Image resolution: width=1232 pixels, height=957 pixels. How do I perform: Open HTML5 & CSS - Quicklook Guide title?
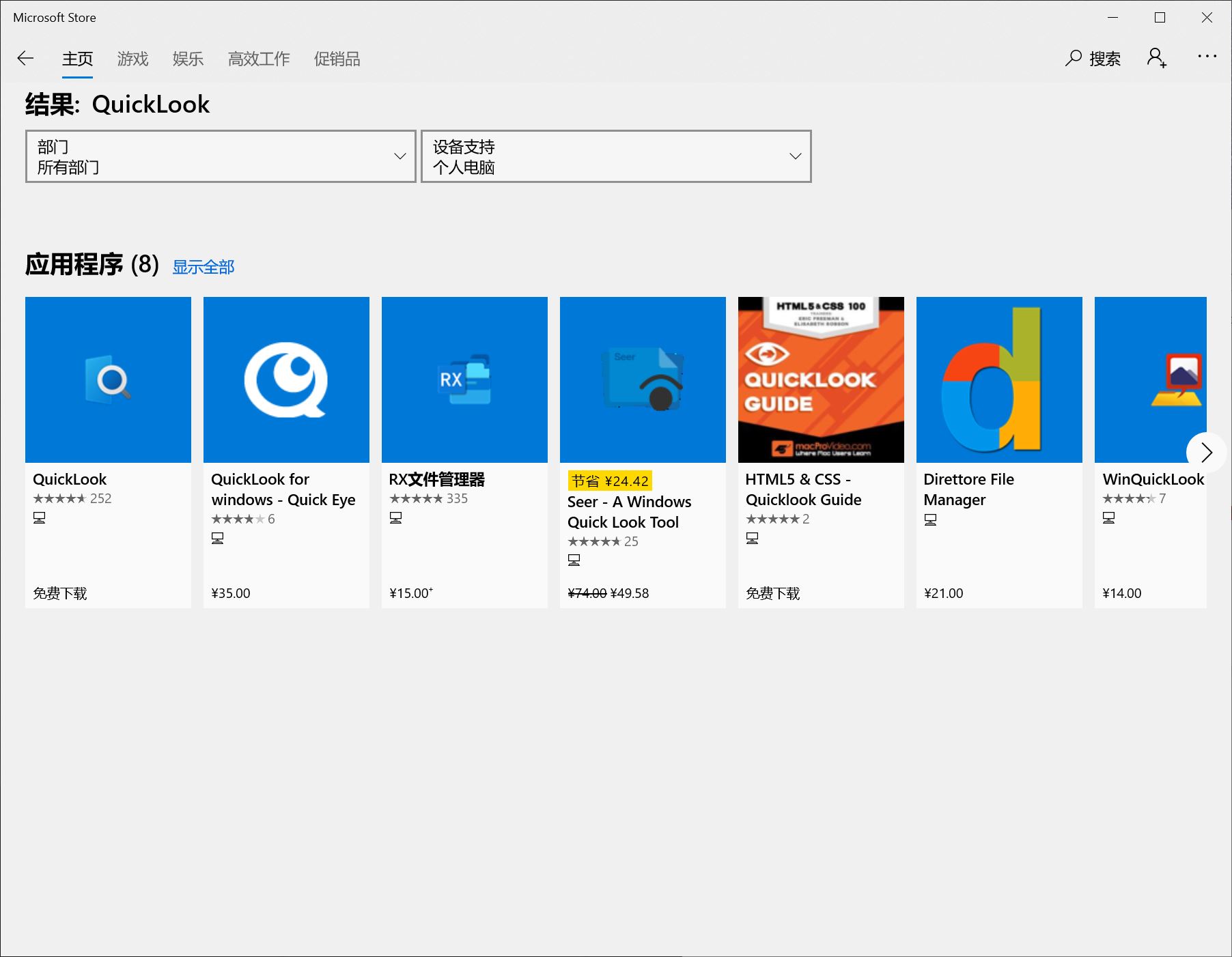pyautogui.click(x=804, y=489)
